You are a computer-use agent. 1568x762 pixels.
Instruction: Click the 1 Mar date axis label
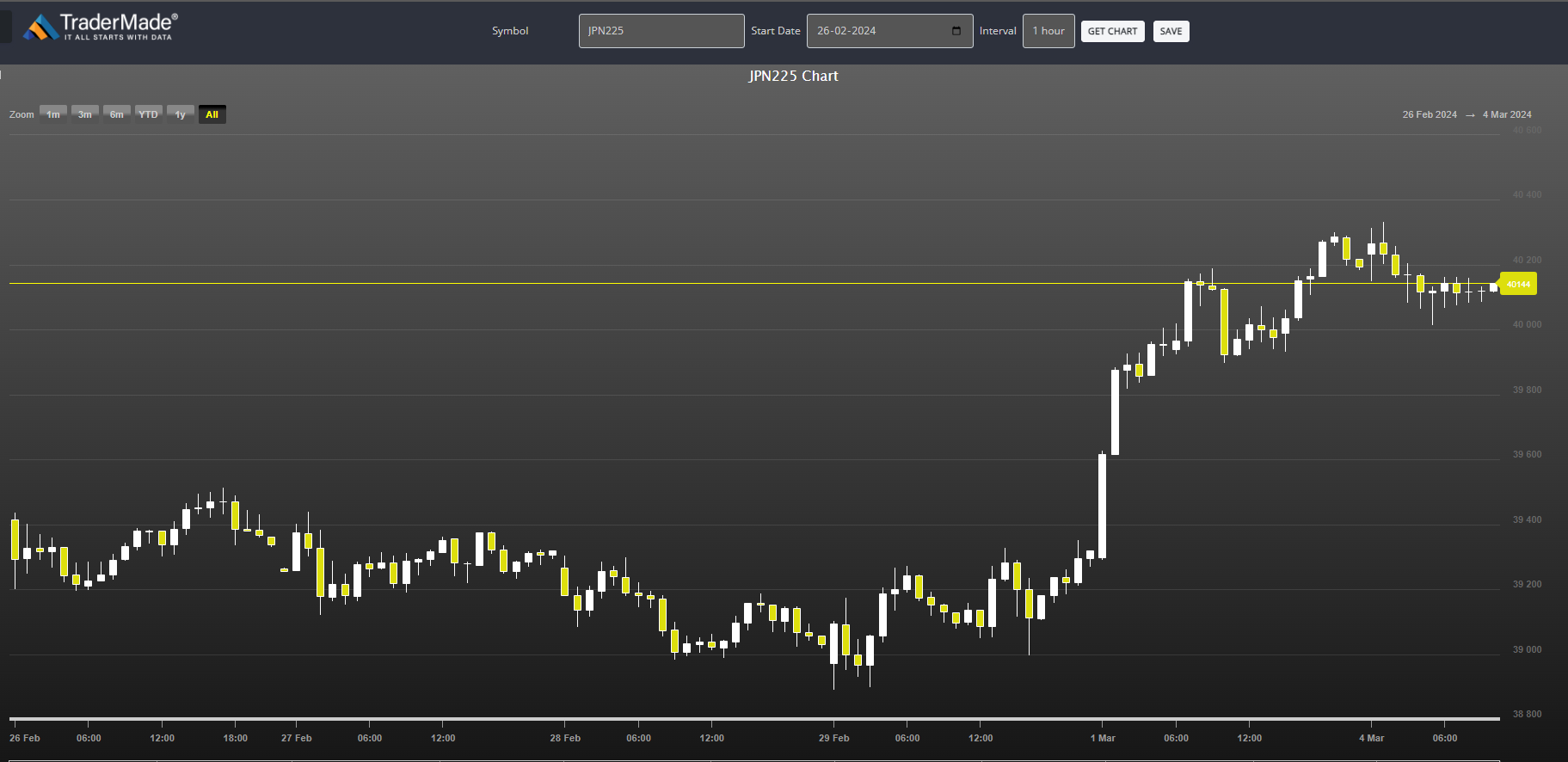tap(1103, 738)
